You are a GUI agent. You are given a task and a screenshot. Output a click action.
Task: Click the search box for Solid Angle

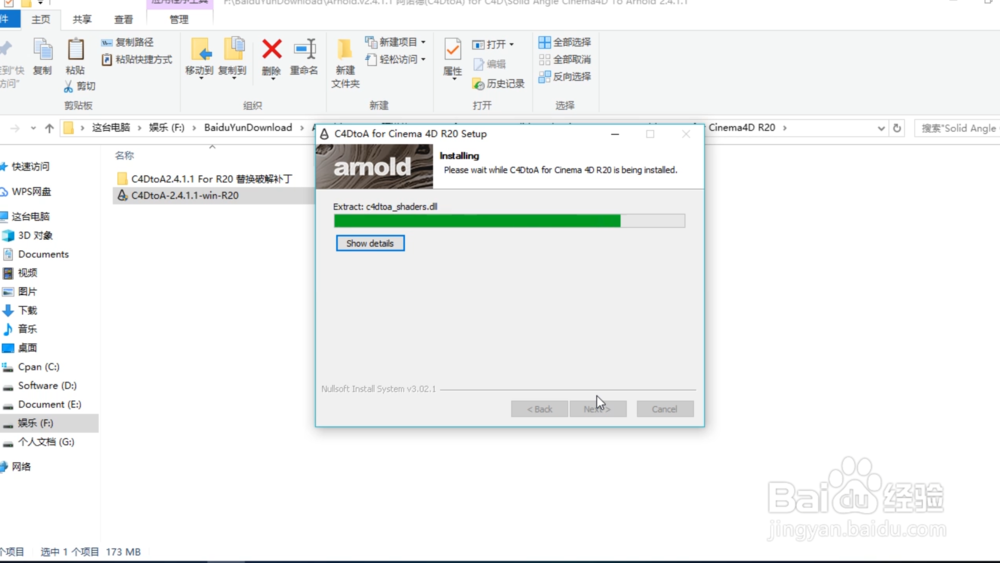click(x=957, y=128)
